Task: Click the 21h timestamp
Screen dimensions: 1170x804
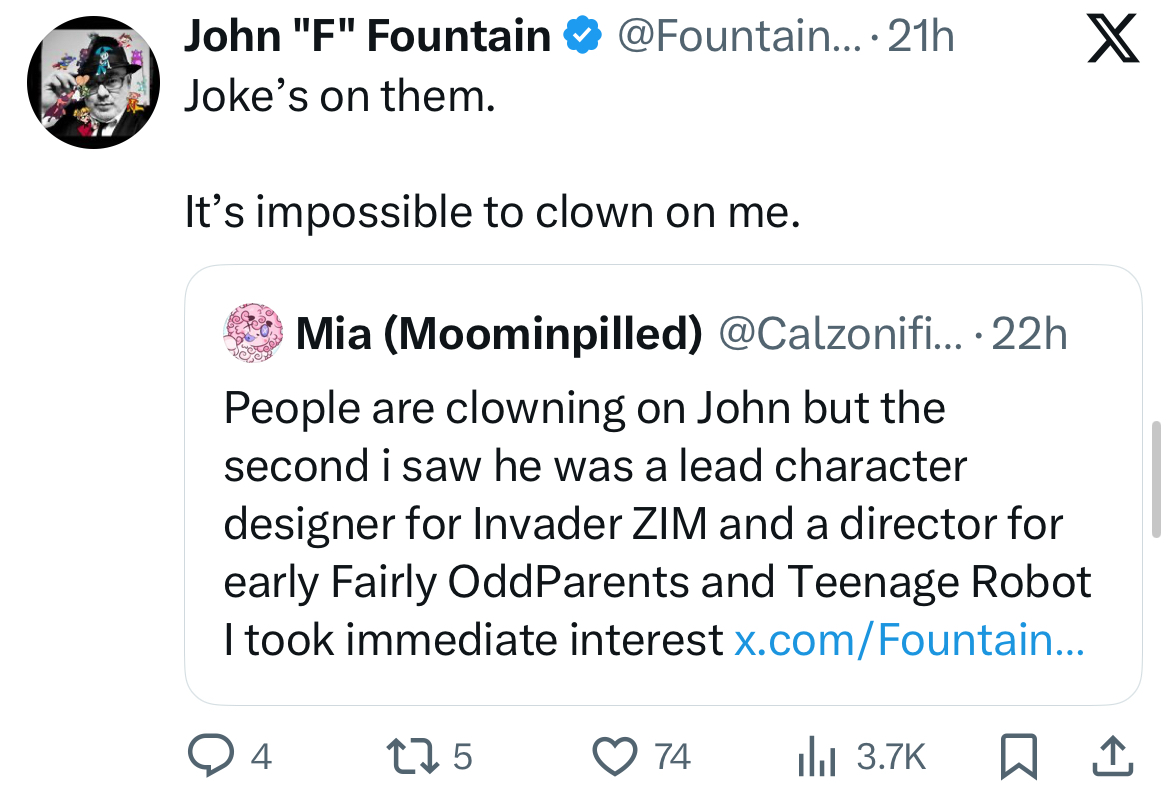Action: [921, 38]
